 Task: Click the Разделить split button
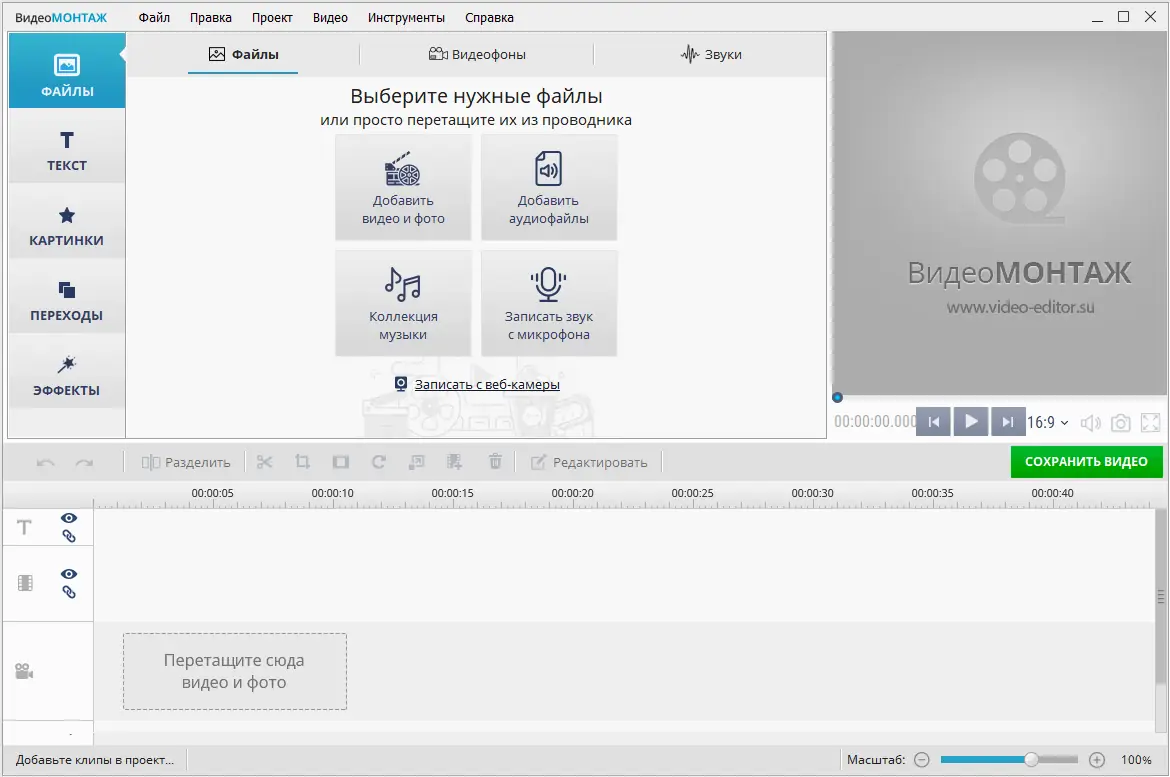[186, 463]
